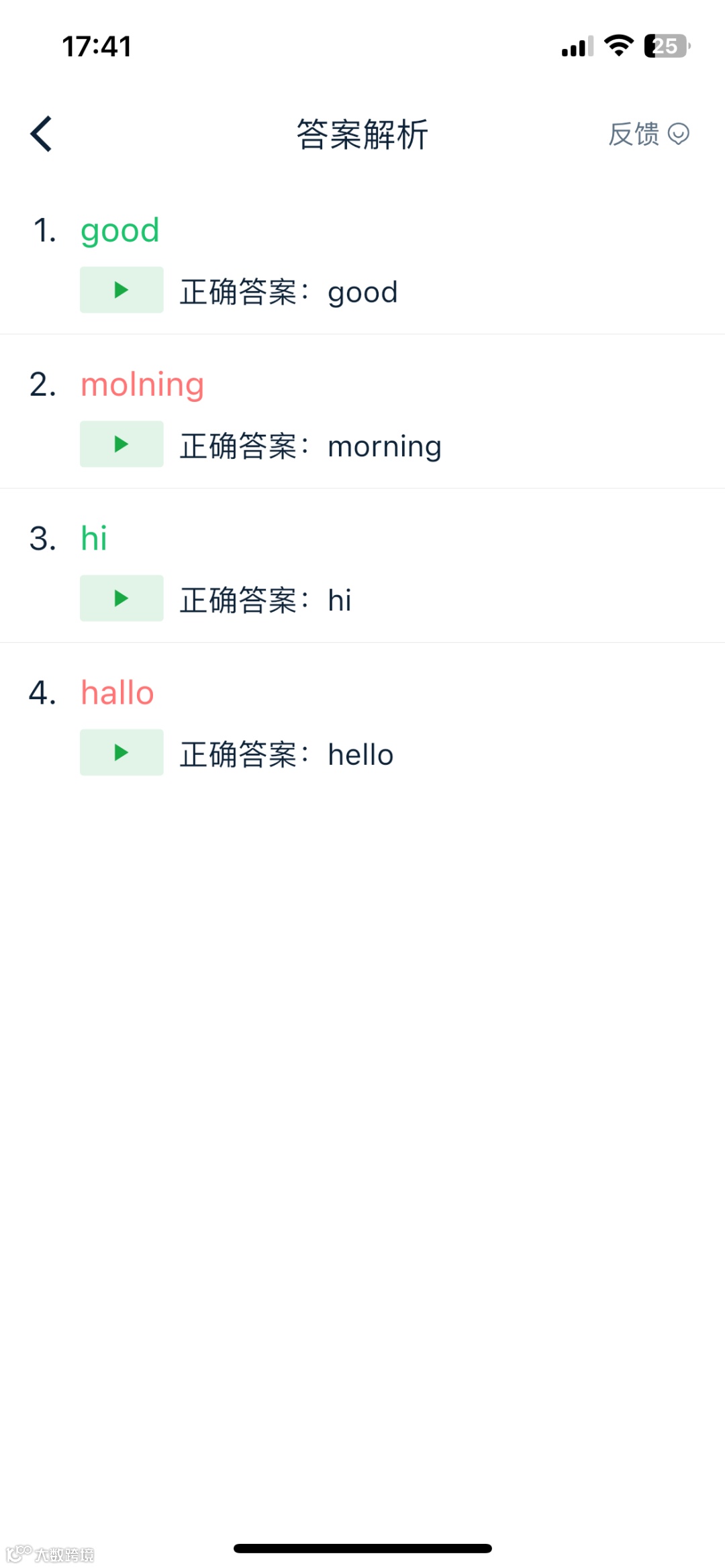
Task: Tap the cellular signal bars icon
Action: [x=577, y=47]
